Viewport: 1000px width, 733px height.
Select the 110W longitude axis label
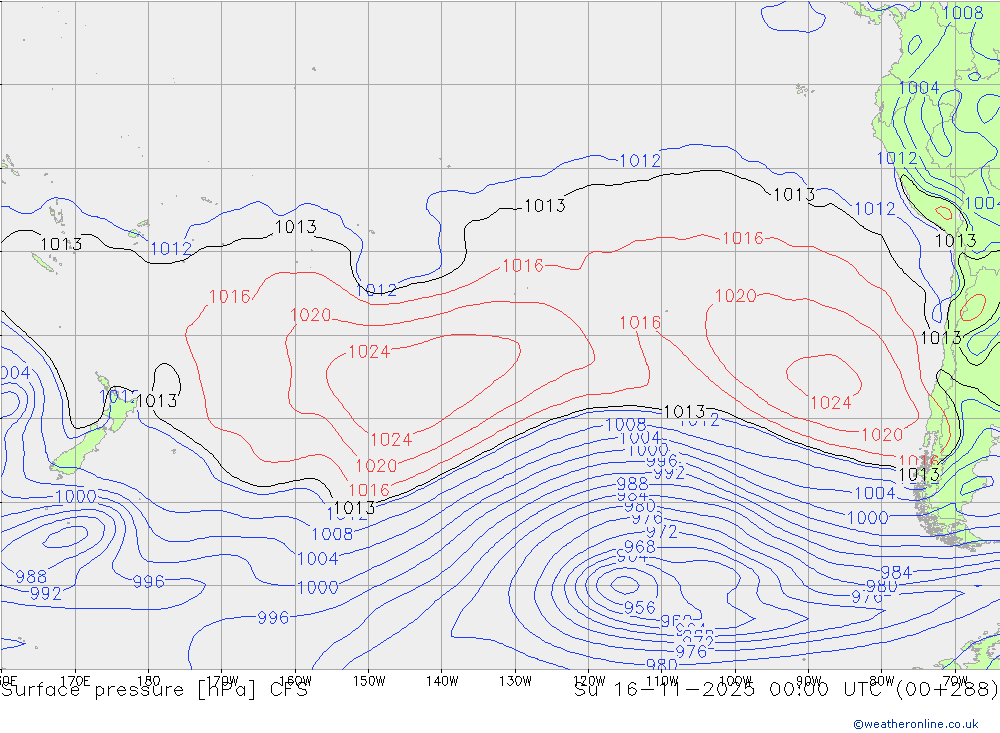pos(662,681)
